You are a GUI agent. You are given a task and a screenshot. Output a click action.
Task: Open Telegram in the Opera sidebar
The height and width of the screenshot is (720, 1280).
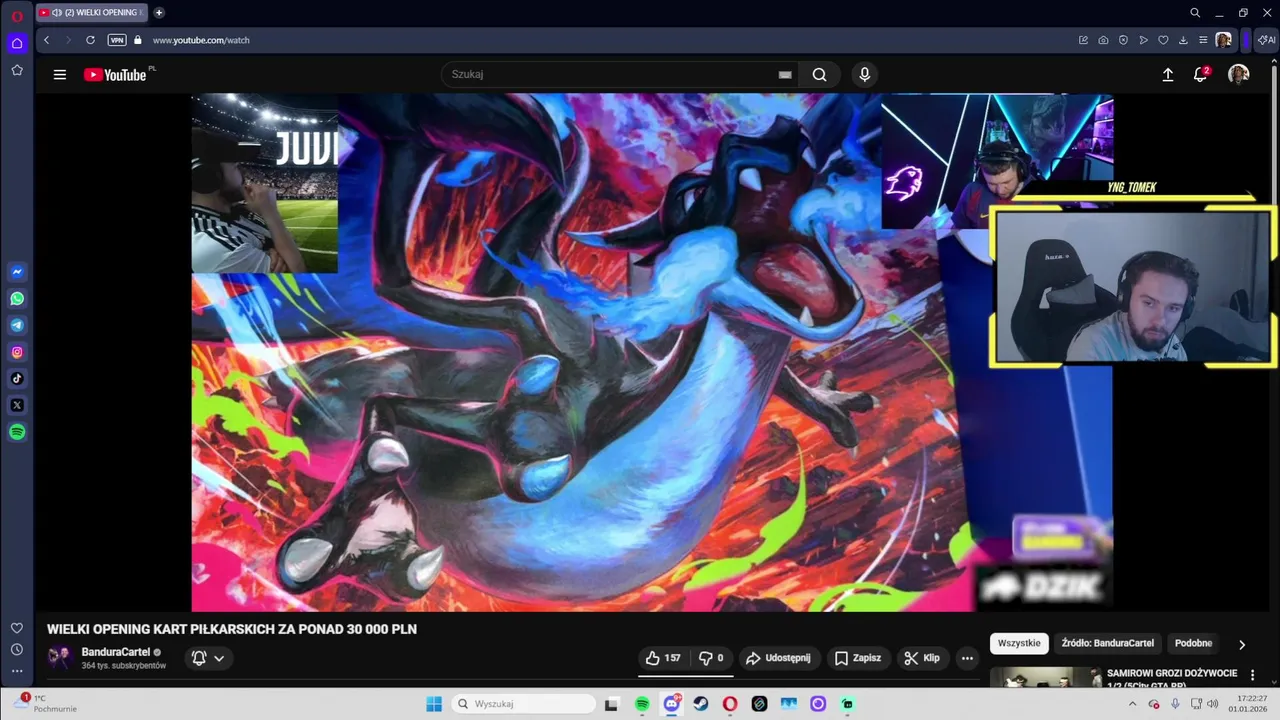[x=17, y=325]
